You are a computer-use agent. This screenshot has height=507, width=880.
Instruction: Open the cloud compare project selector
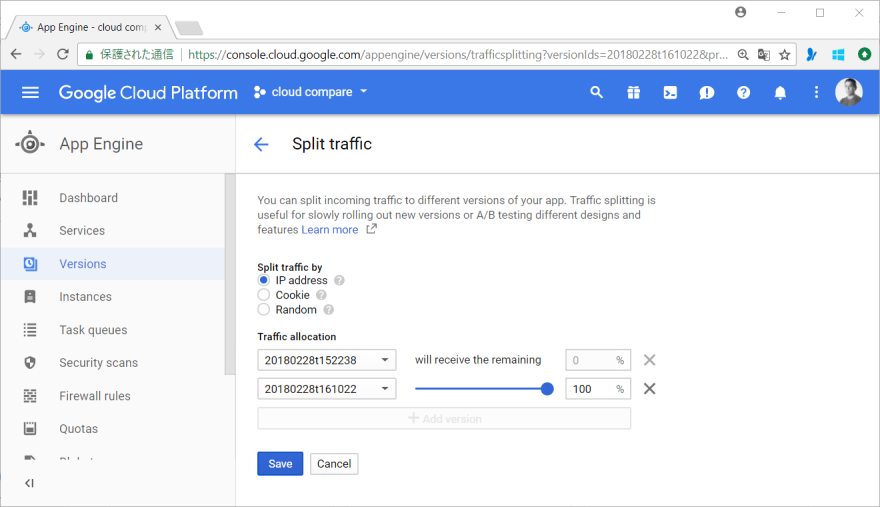click(310, 92)
